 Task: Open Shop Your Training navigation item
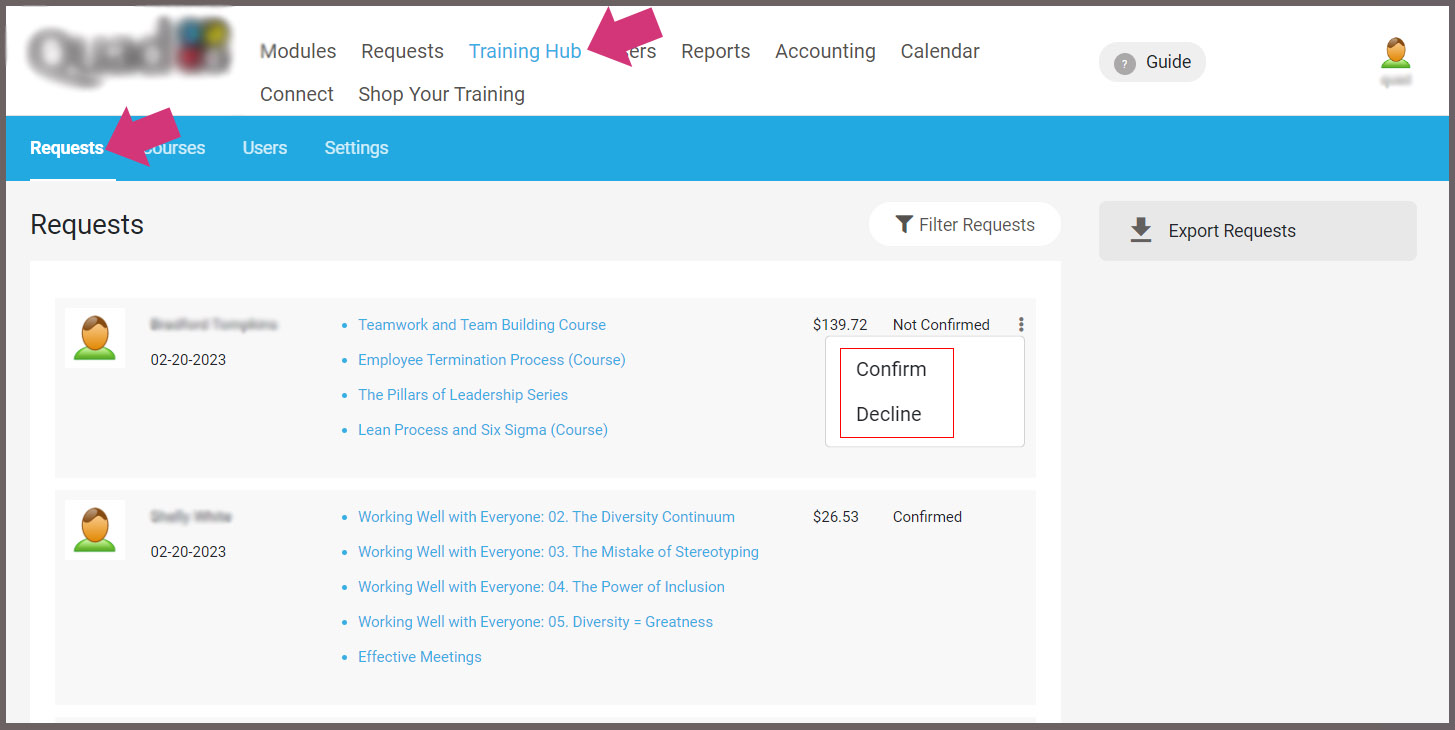tap(441, 94)
